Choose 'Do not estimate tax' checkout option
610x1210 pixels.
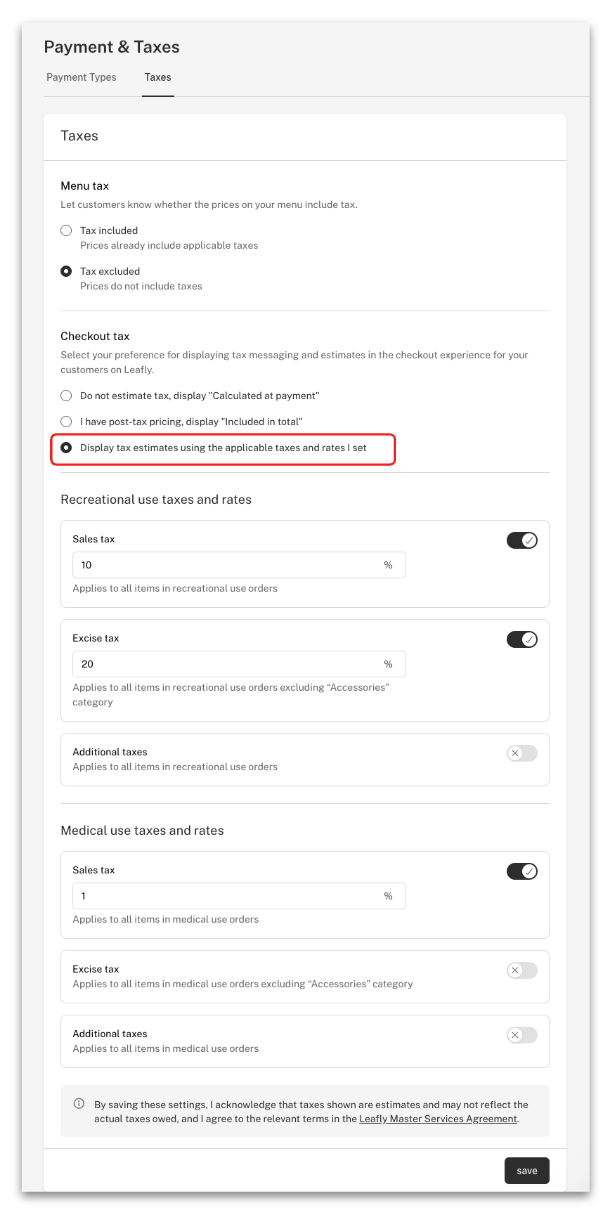[x=66, y=395]
